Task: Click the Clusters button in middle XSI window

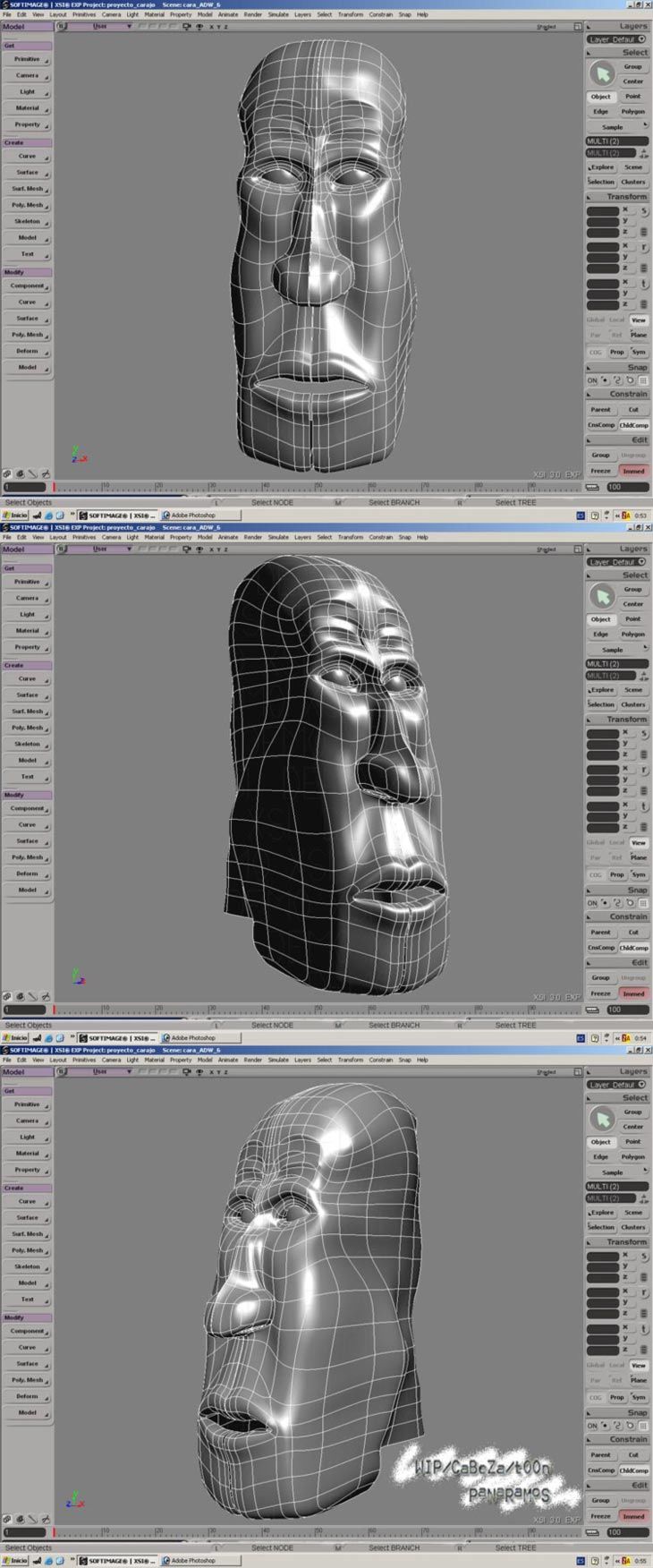Action: 633,704
